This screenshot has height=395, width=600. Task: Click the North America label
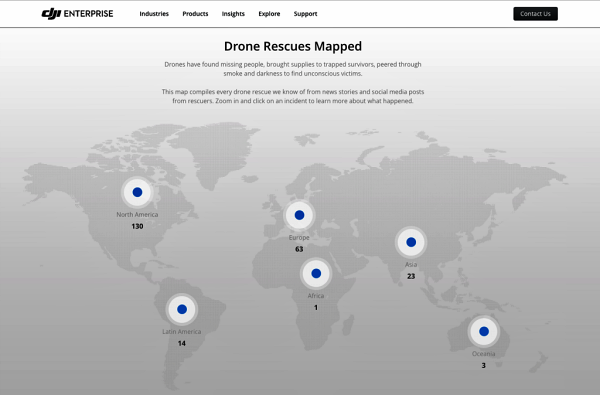137,215
